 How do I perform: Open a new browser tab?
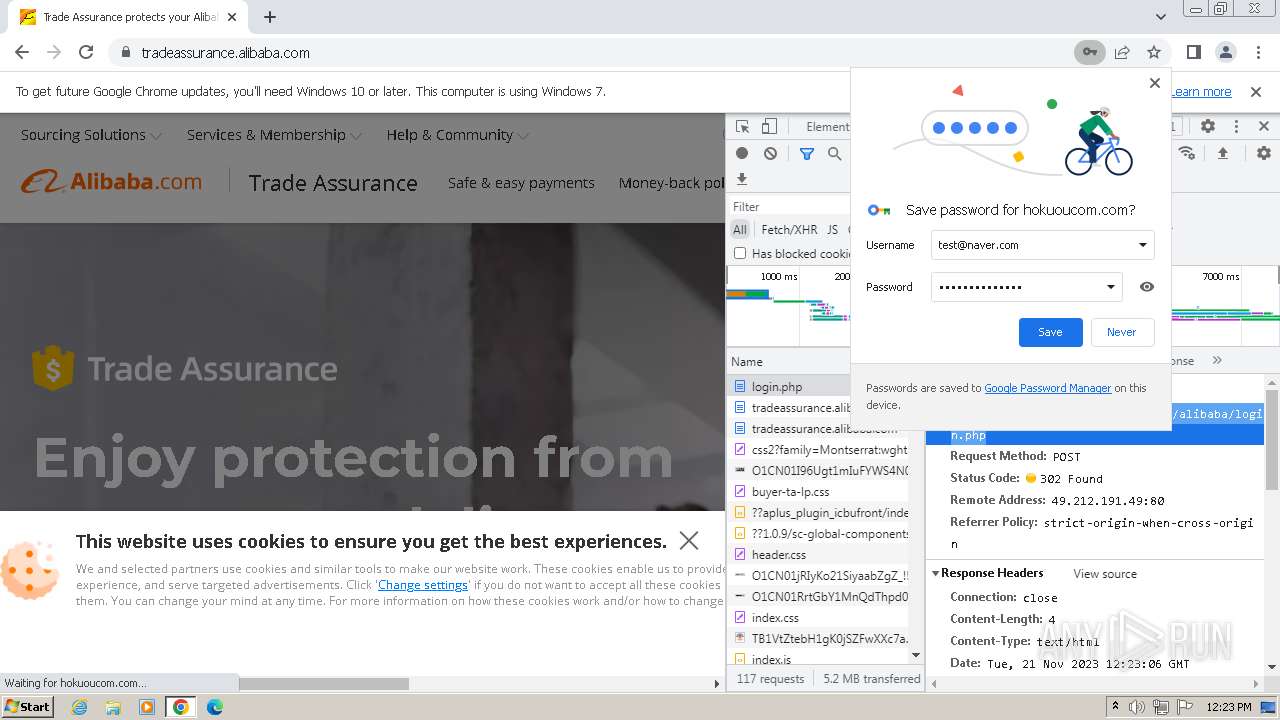click(270, 17)
